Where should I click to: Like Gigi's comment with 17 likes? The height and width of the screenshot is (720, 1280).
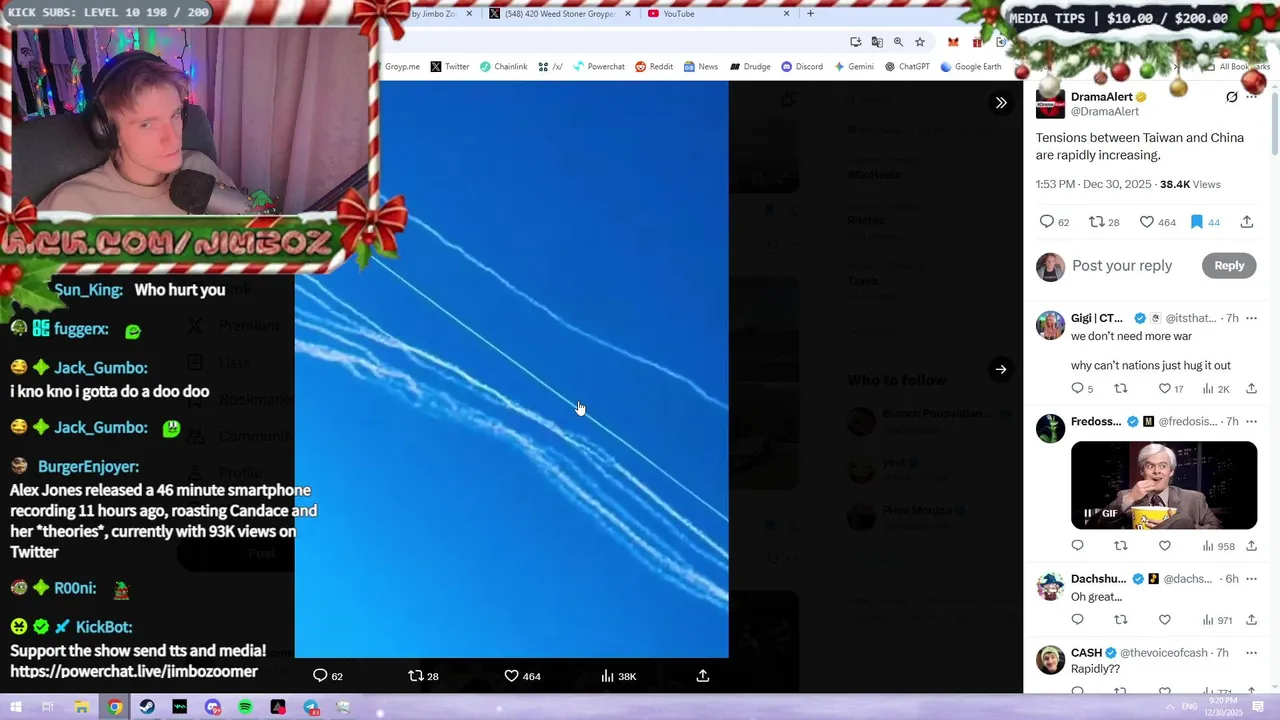pos(1170,389)
